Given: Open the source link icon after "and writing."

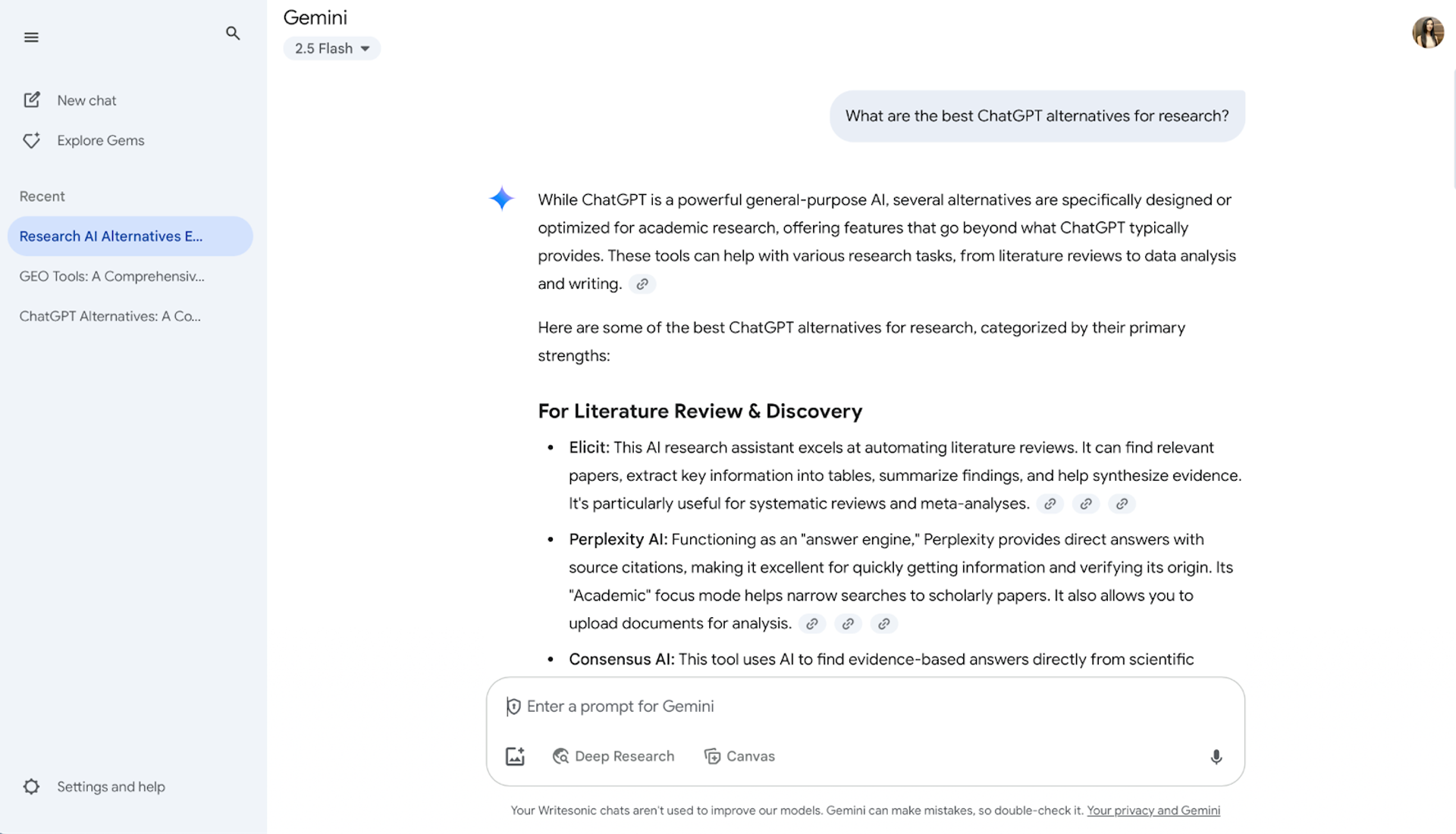Looking at the screenshot, I should pyautogui.click(x=642, y=284).
